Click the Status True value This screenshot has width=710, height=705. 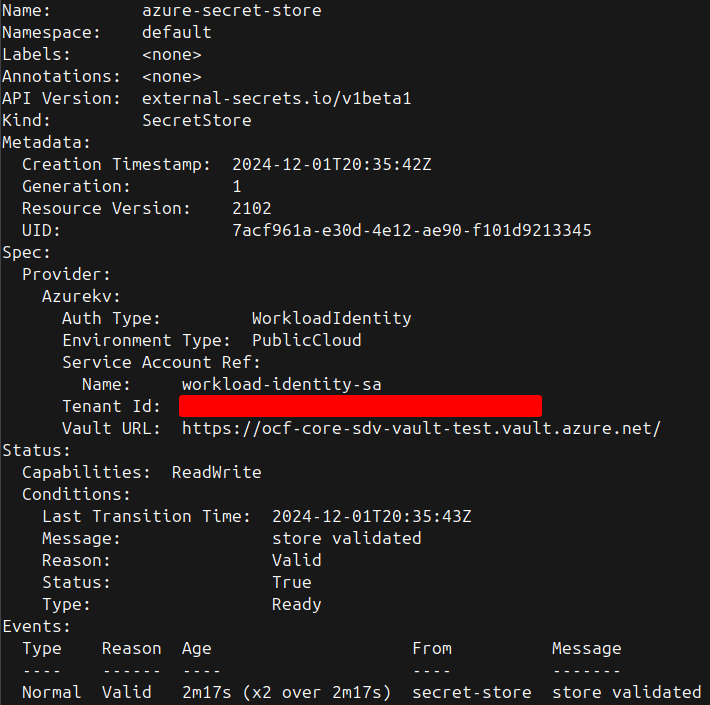pos(291,582)
